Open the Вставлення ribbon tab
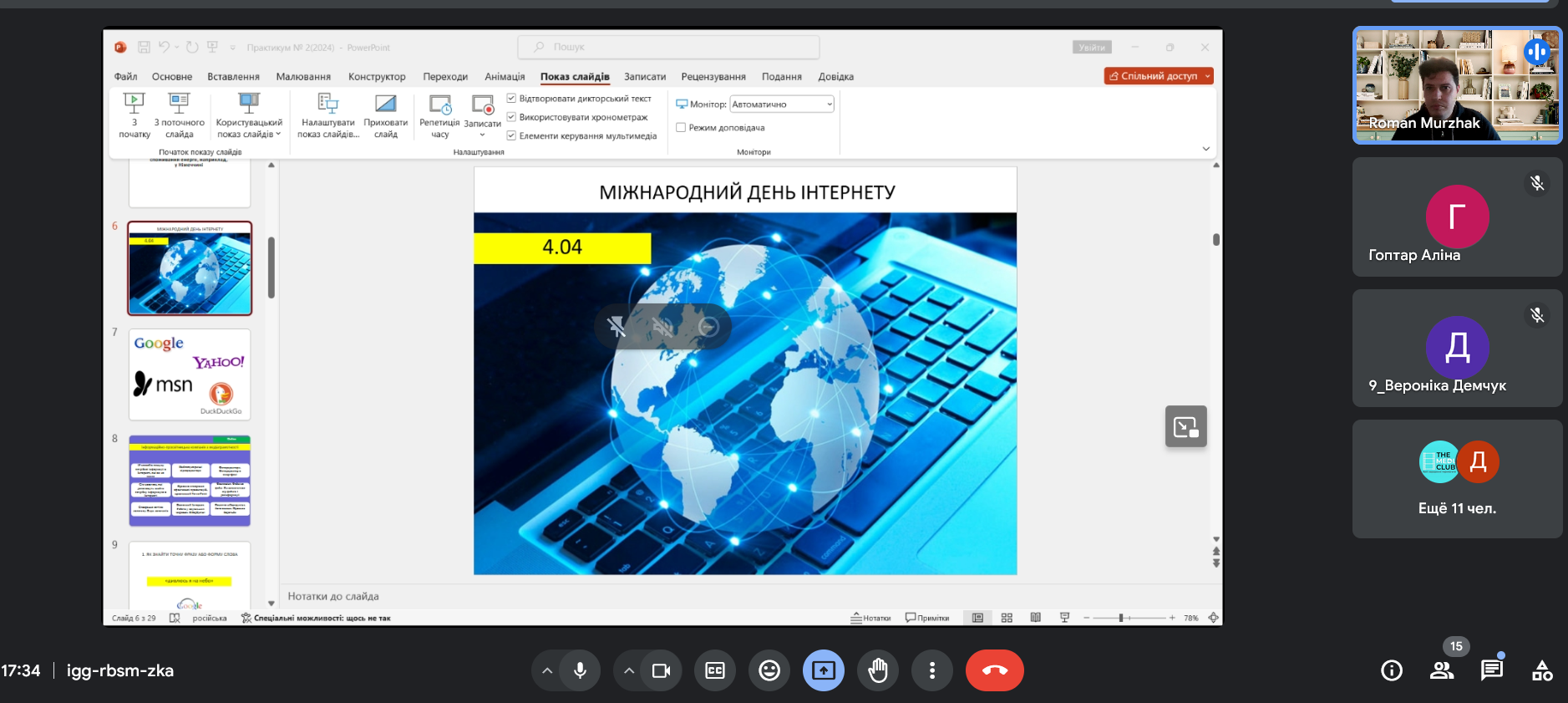This screenshot has height=703, width=1568. coord(233,77)
